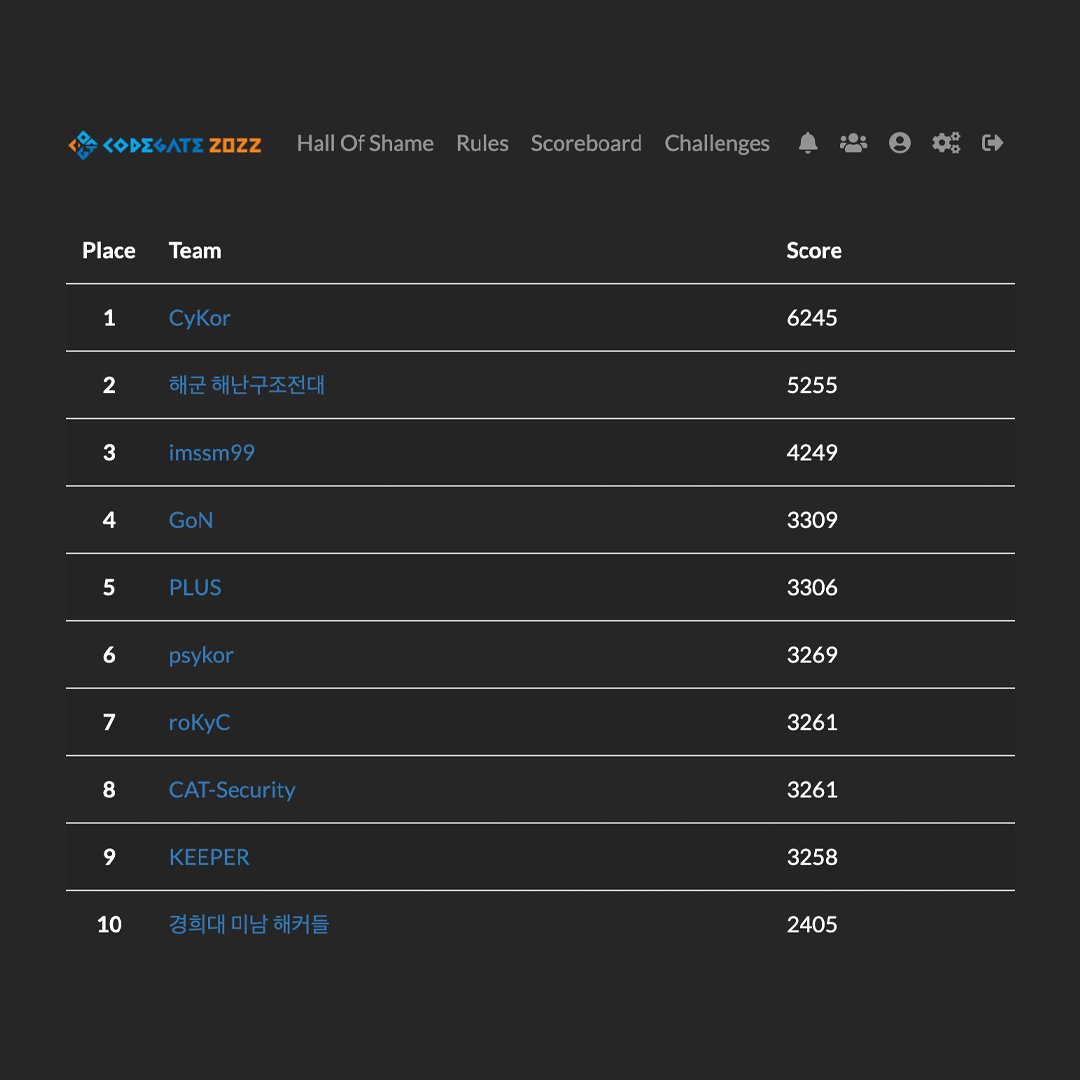Click place number 10 in the table
The height and width of the screenshot is (1080, 1080).
pos(109,924)
